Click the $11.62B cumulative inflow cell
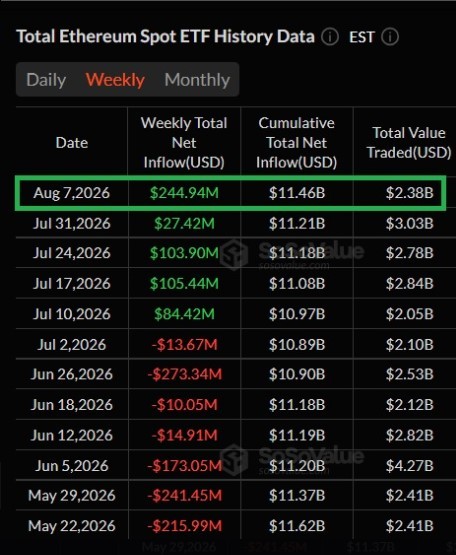Image resolution: width=456 pixels, height=555 pixels. click(297, 526)
